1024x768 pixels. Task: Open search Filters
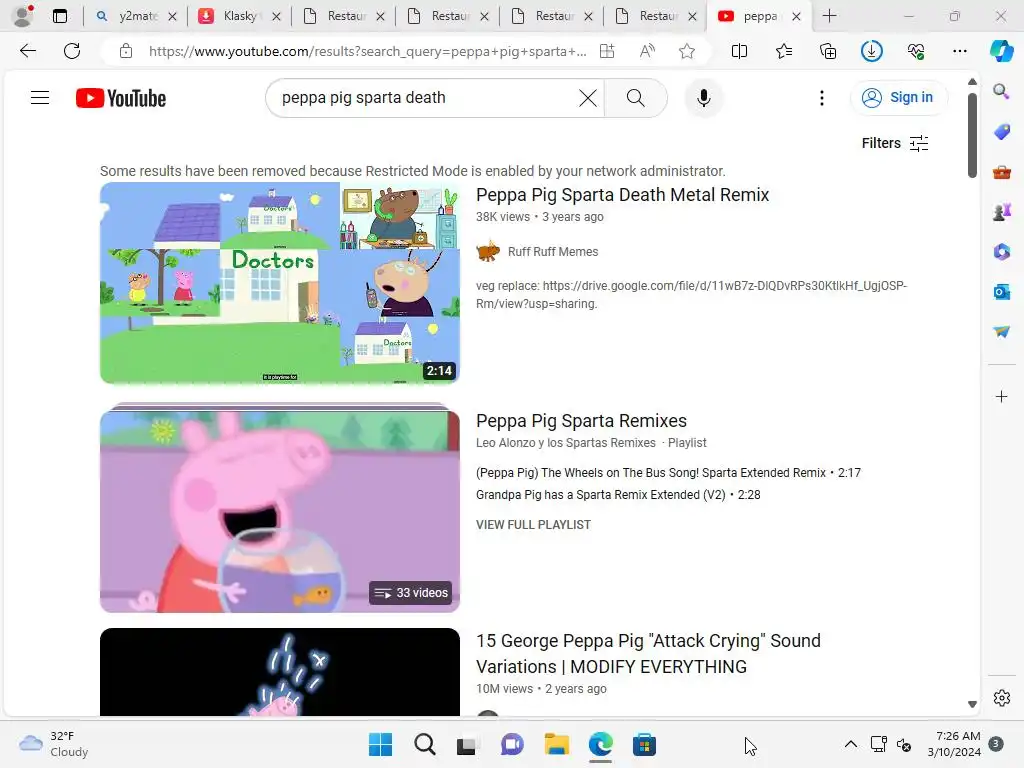point(895,143)
